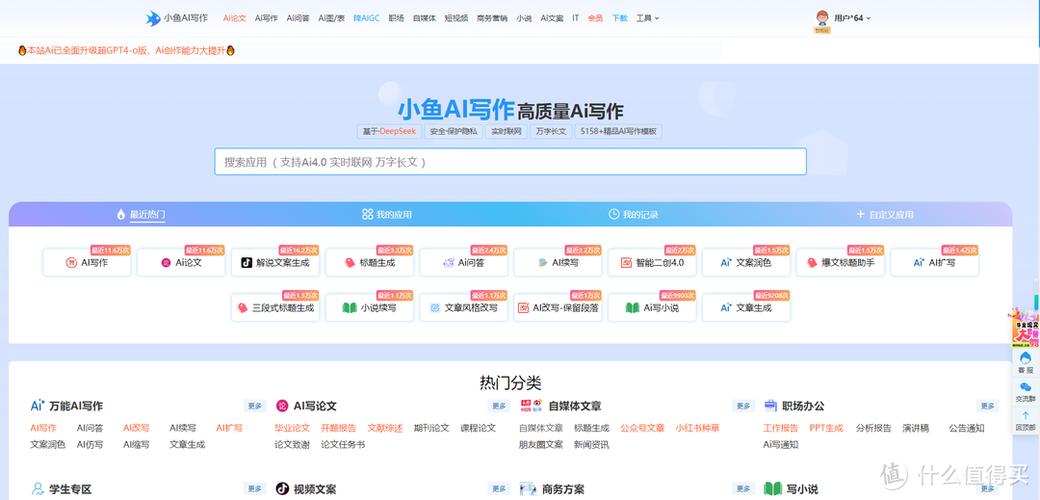Viewport: 1040px width, 500px height.
Task: Open the 开题报告 link
Action: pos(339,428)
